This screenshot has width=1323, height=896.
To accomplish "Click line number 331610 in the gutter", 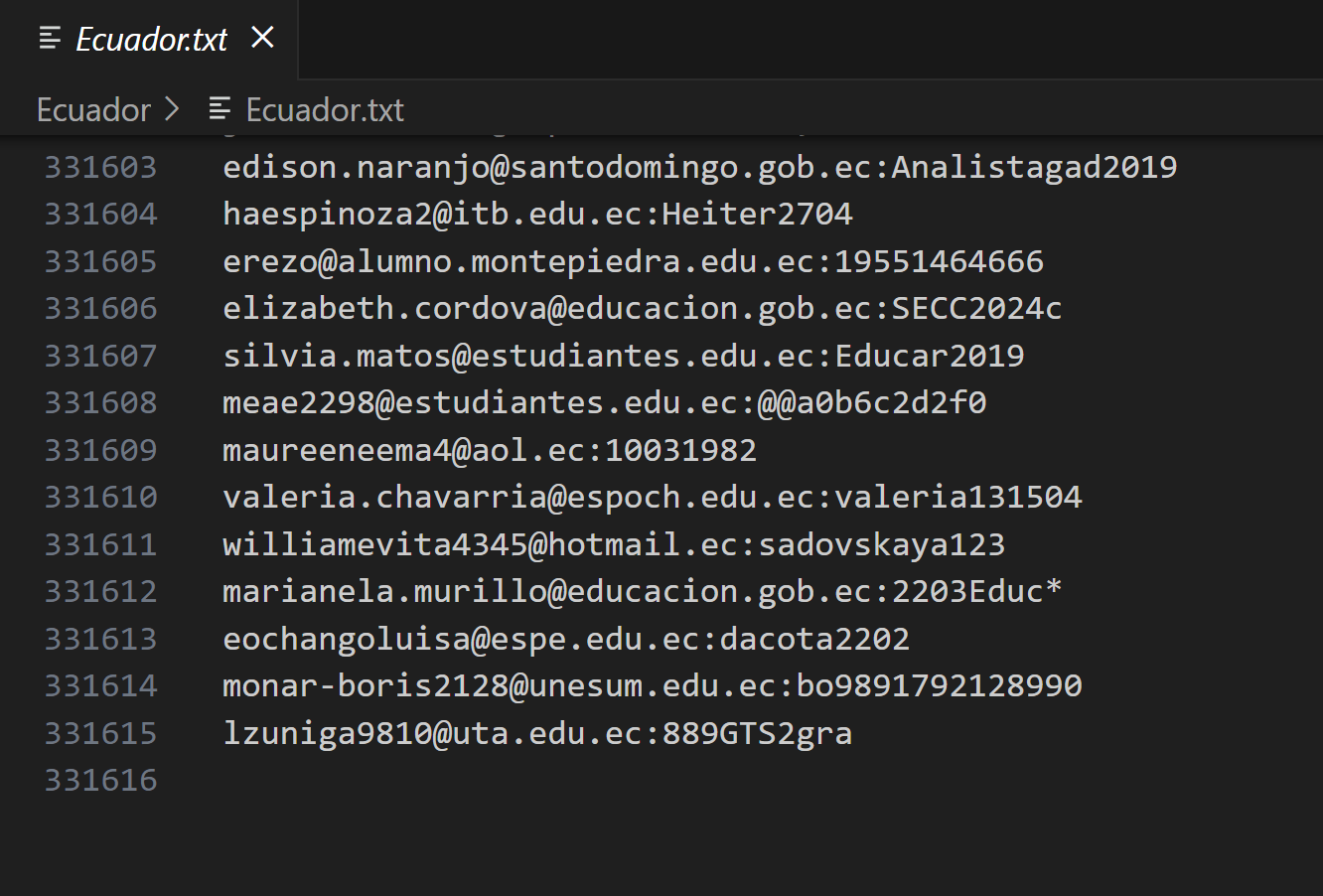I will [x=100, y=497].
